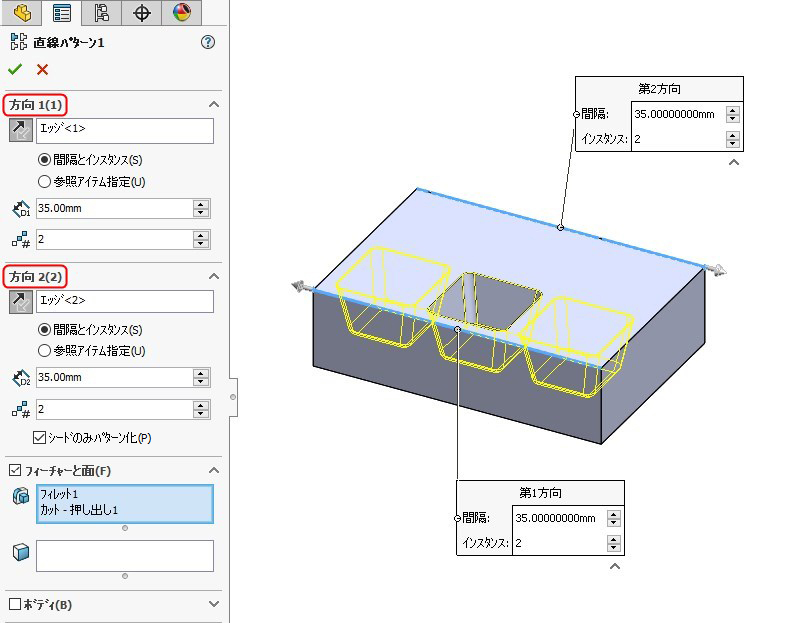
Task: Uncheck シードのみパターン化(P) checkbox
Action: point(40,438)
